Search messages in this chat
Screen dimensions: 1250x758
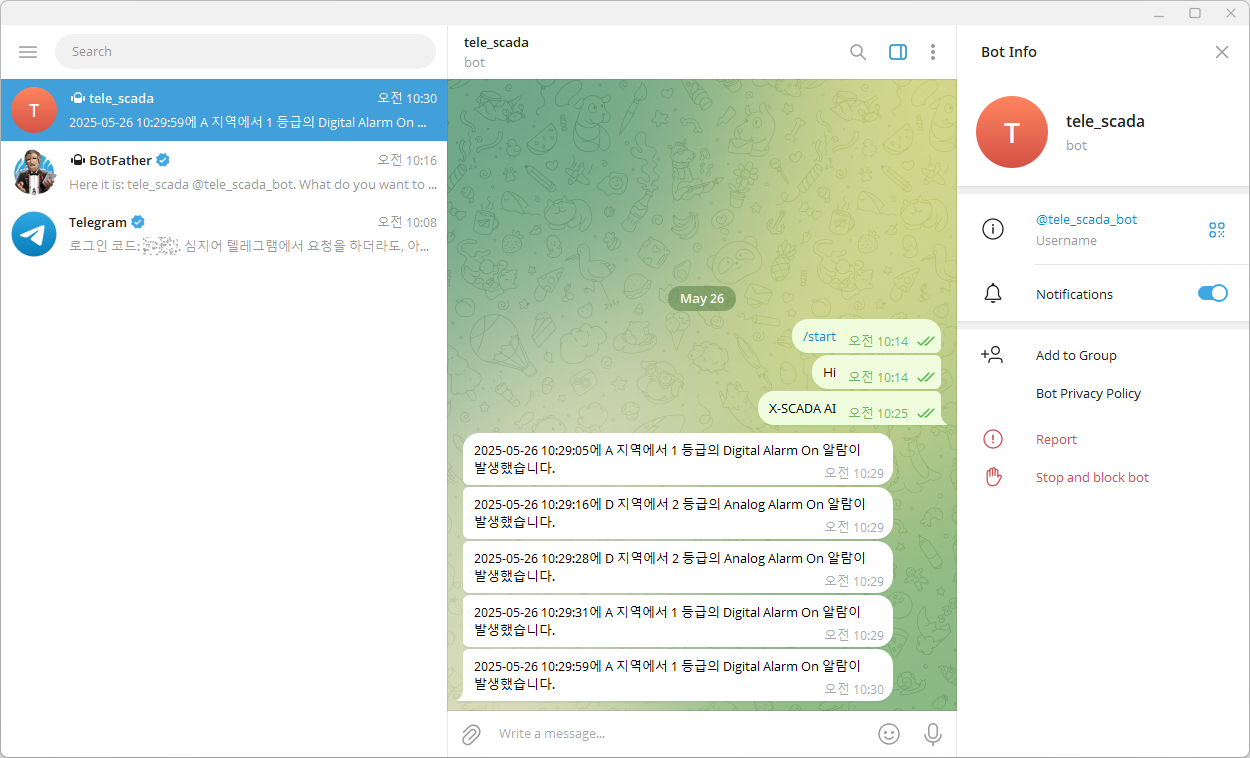click(858, 52)
